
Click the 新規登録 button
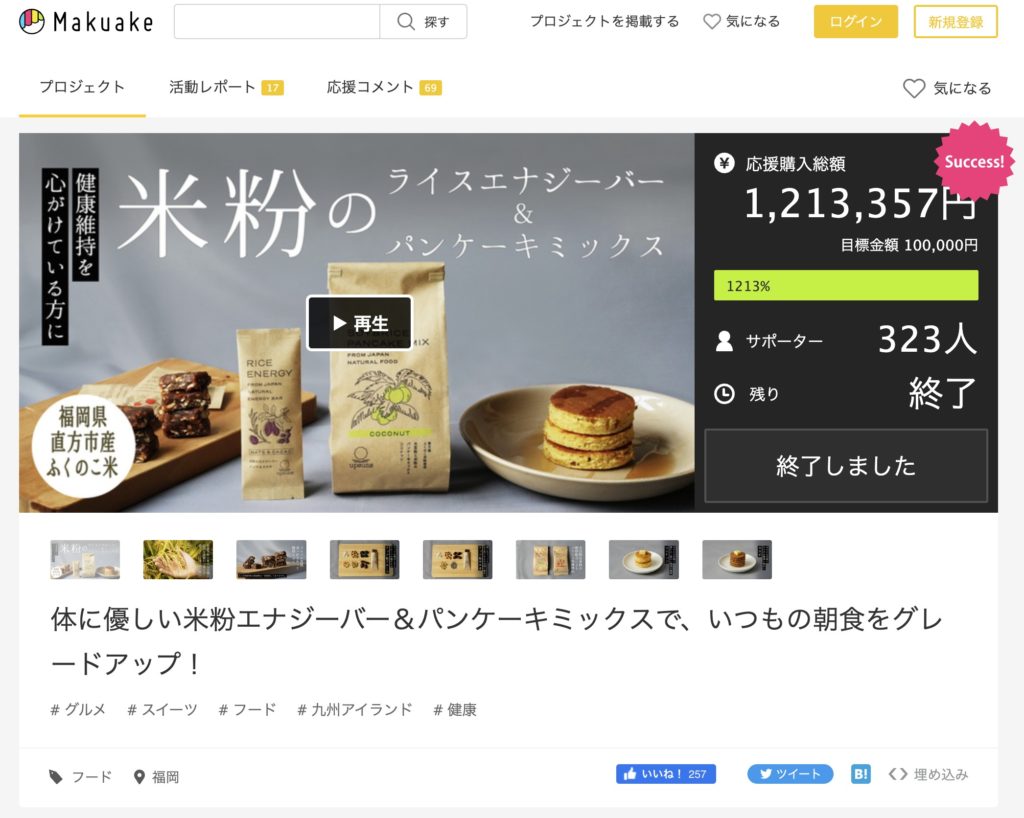[955, 22]
